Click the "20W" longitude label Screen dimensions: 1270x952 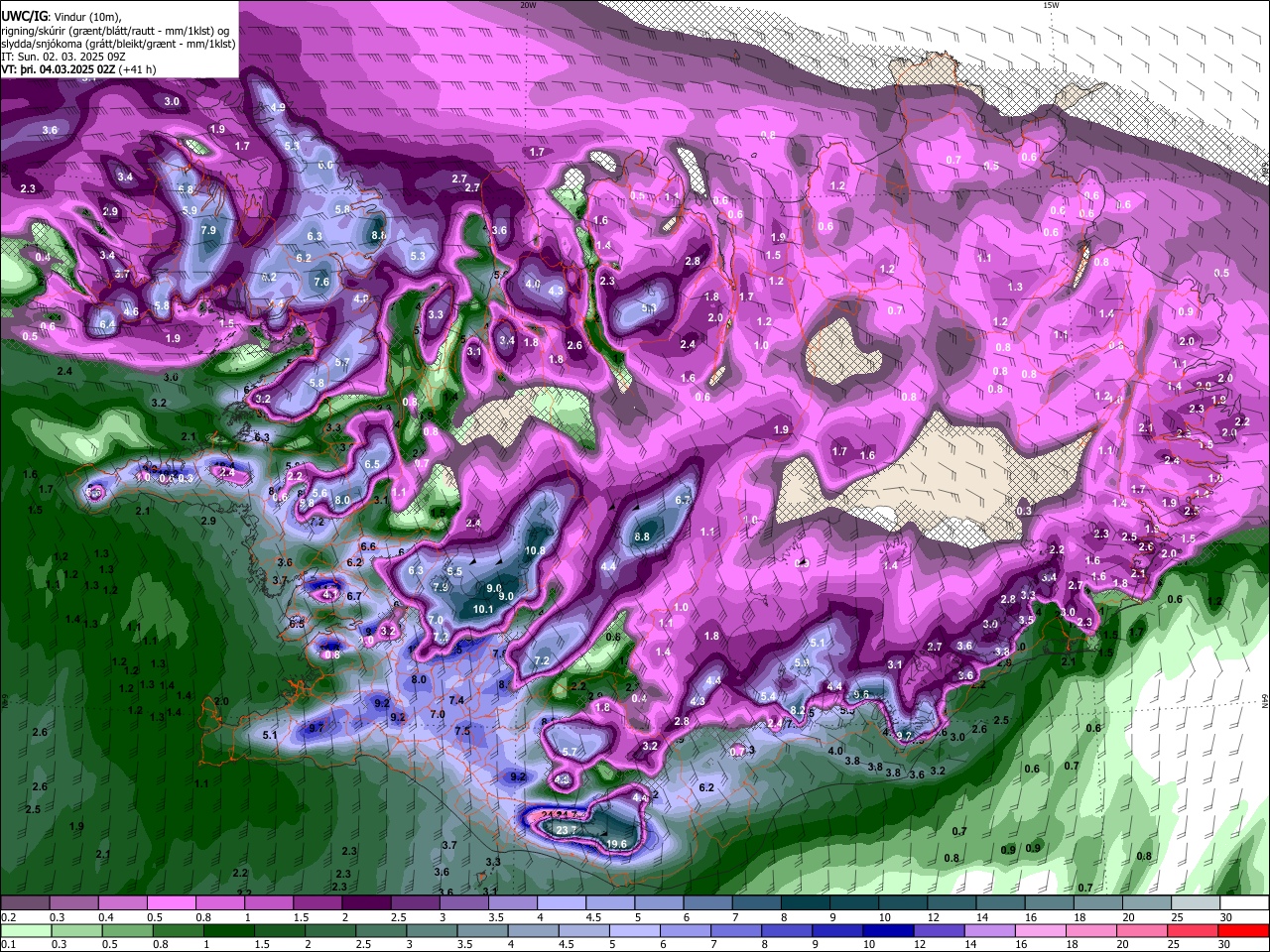coord(529,5)
